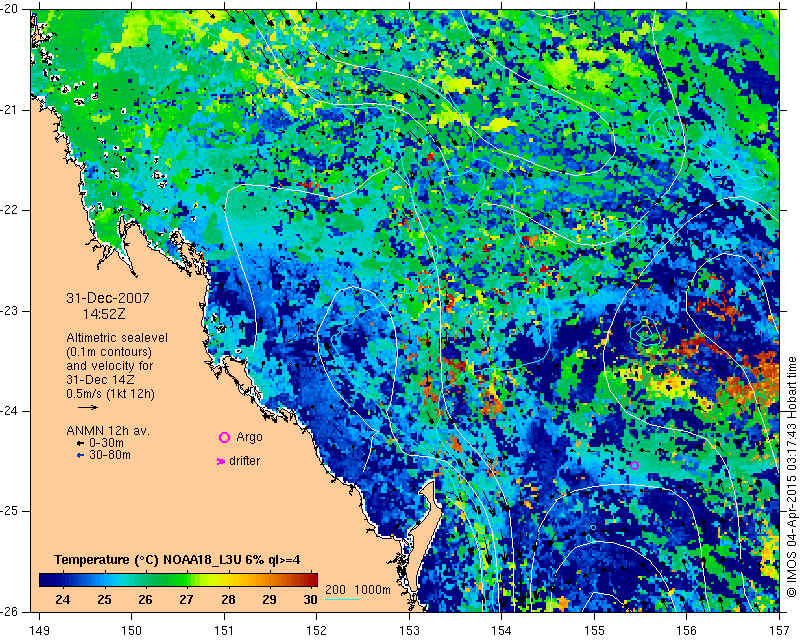Click the date label 31-Dec-2007
The height and width of the screenshot is (640, 800).
tap(108, 298)
